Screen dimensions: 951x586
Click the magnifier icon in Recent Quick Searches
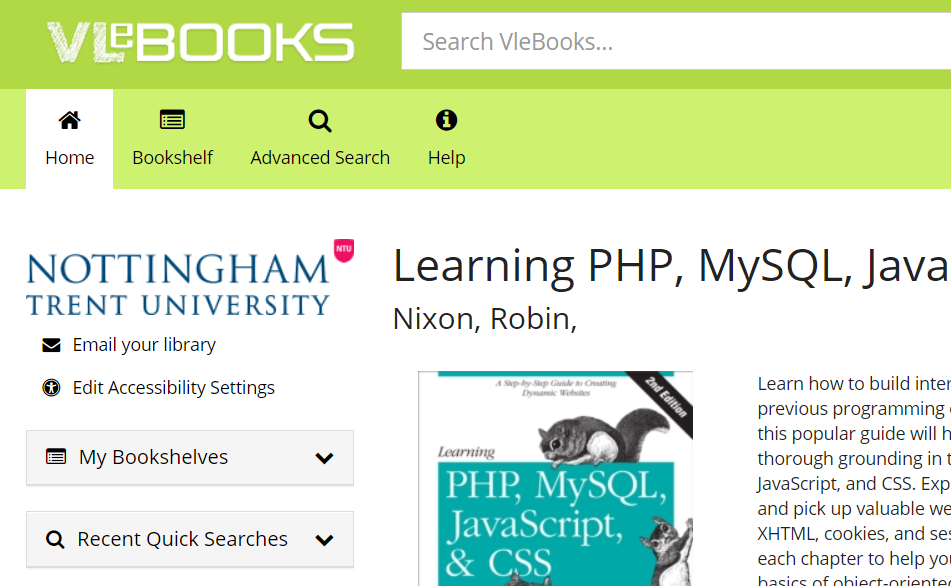(55, 538)
